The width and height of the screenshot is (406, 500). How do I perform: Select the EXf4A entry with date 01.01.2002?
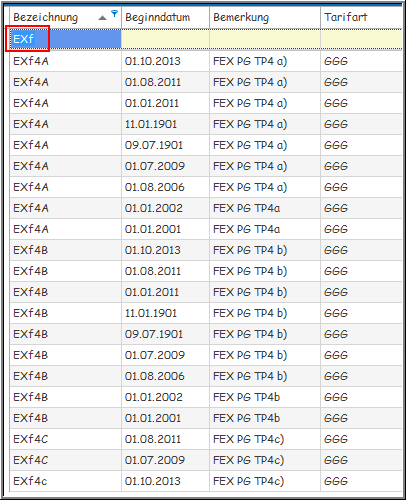206,208
